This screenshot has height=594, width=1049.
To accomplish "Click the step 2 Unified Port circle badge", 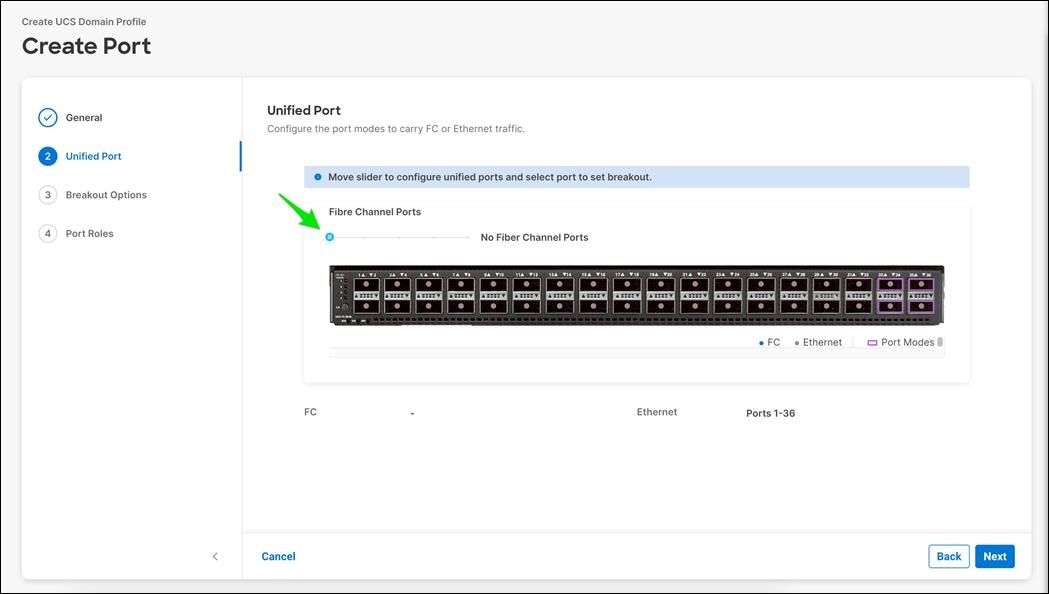I will tap(47, 156).
